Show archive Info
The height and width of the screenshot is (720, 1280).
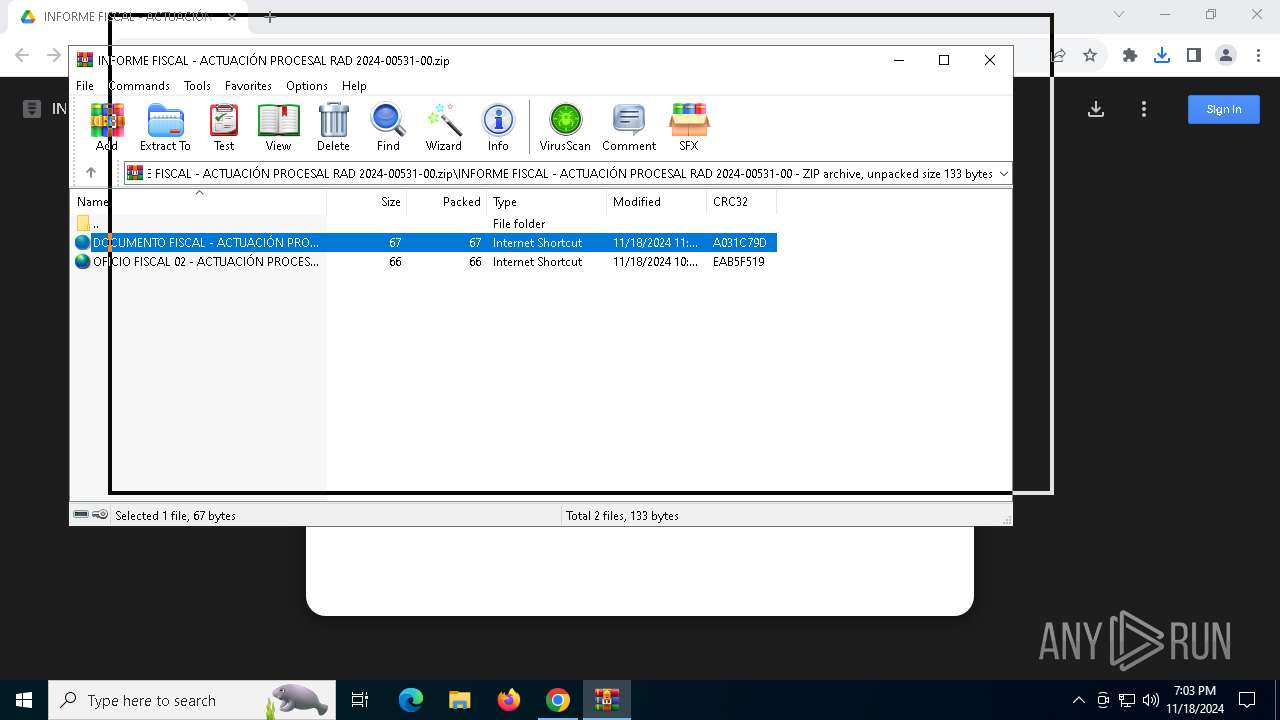pyautogui.click(x=498, y=127)
